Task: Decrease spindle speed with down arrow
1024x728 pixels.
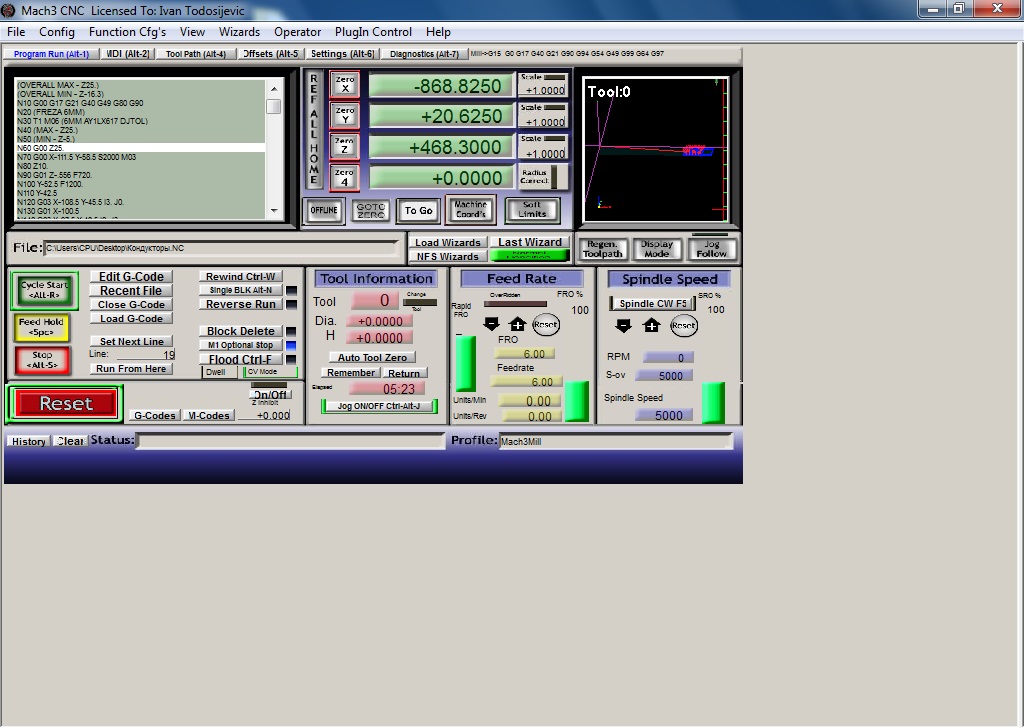Action: pos(624,325)
